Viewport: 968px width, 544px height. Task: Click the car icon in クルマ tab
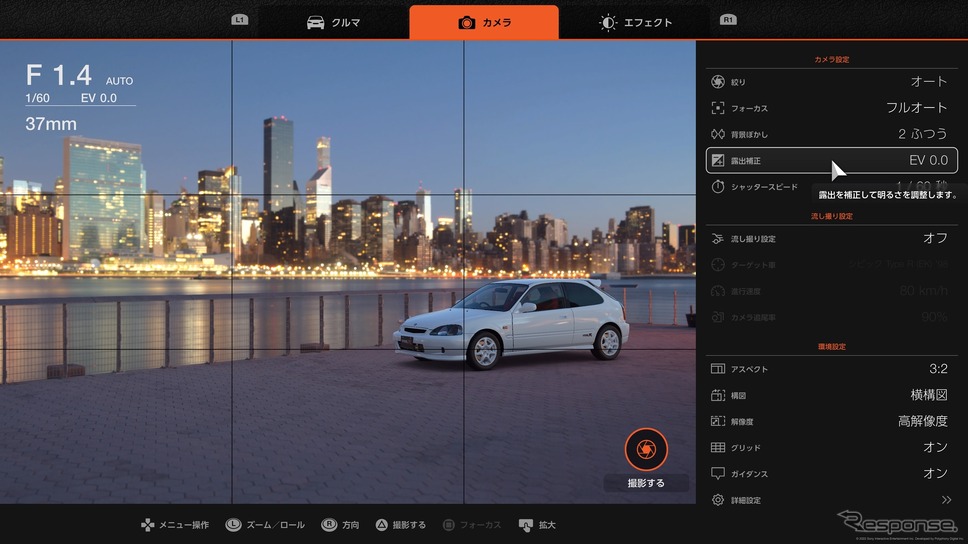click(315, 23)
